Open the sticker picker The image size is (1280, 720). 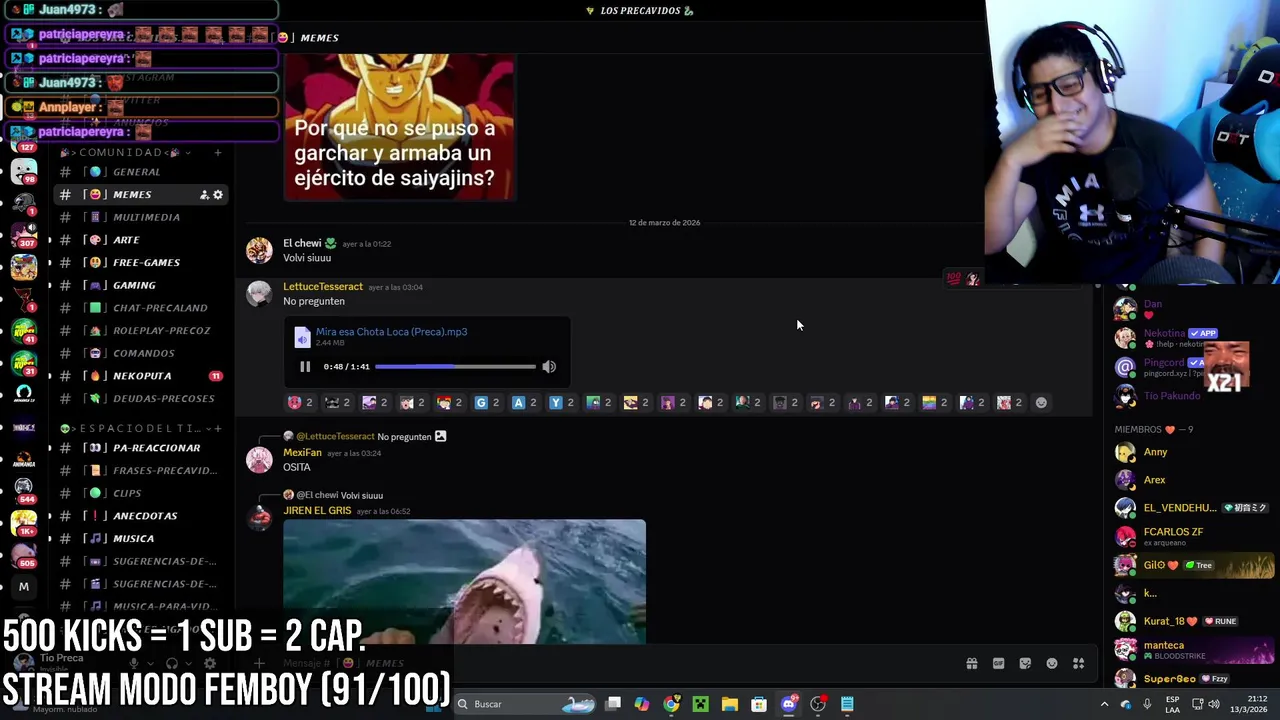tap(1025, 663)
